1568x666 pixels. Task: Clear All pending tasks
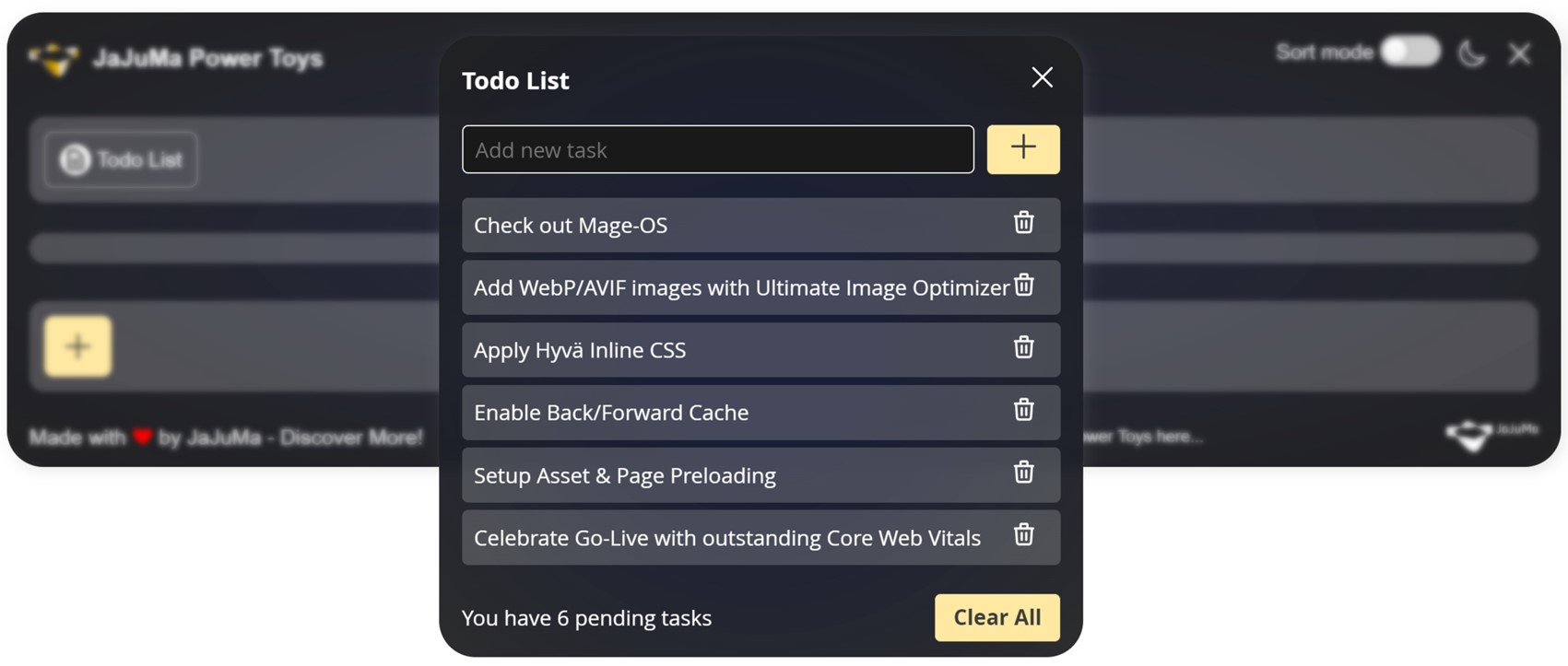[x=997, y=617]
